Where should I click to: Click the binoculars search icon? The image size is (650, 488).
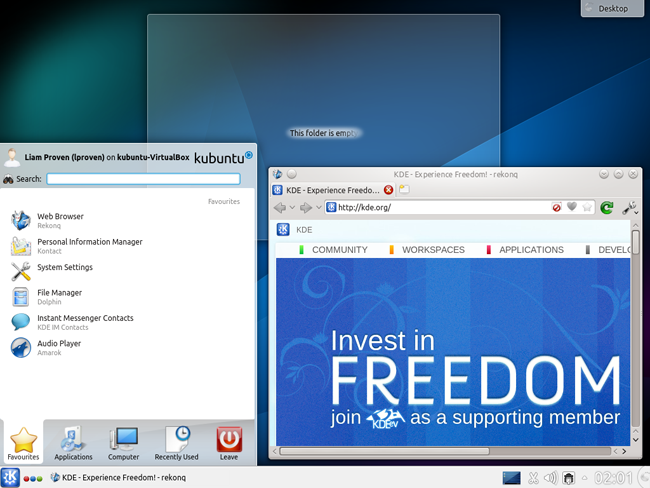pyautogui.click(x=8, y=179)
